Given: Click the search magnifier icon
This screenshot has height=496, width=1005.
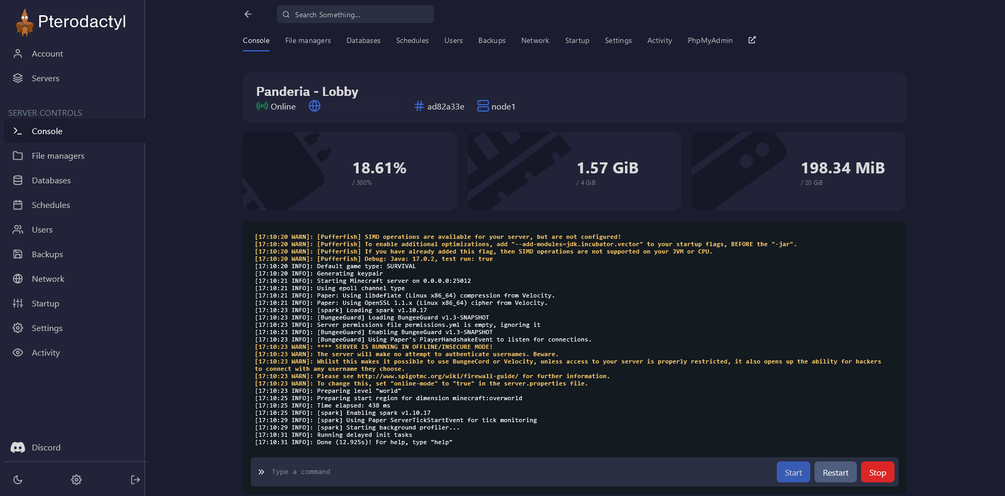Looking at the screenshot, I should [x=286, y=14].
